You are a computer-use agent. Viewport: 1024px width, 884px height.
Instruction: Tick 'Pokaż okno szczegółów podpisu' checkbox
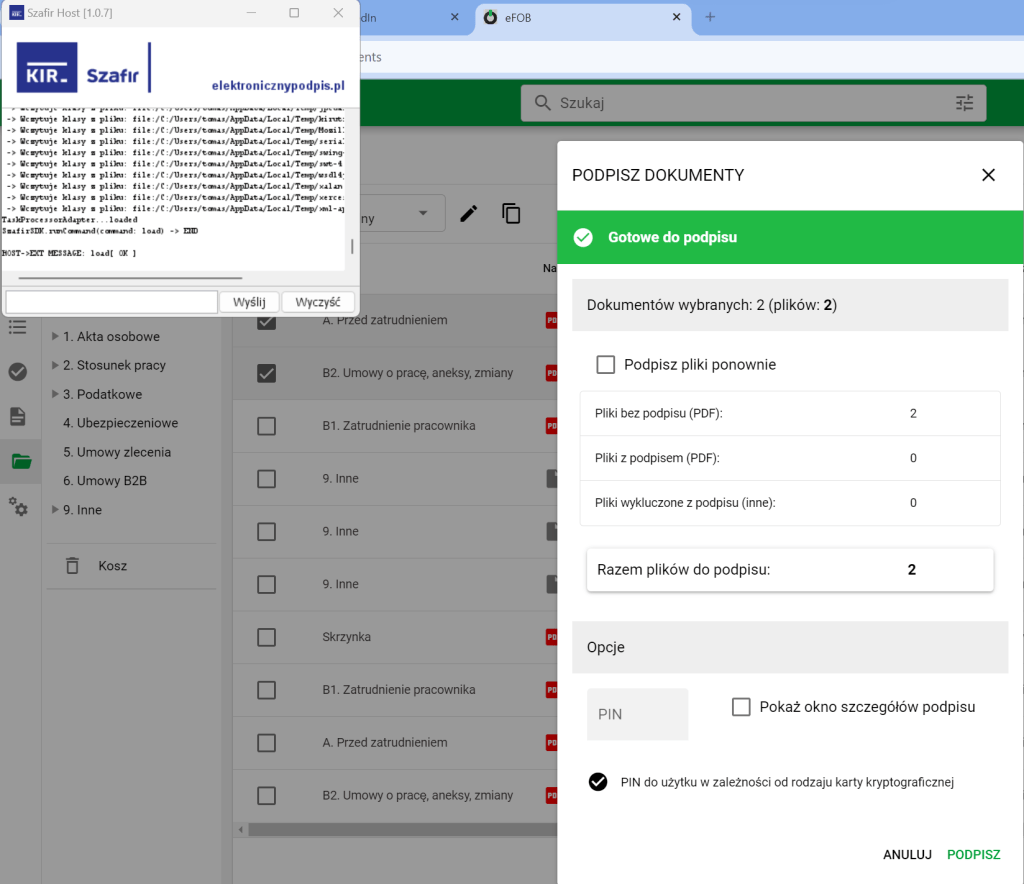pos(741,707)
